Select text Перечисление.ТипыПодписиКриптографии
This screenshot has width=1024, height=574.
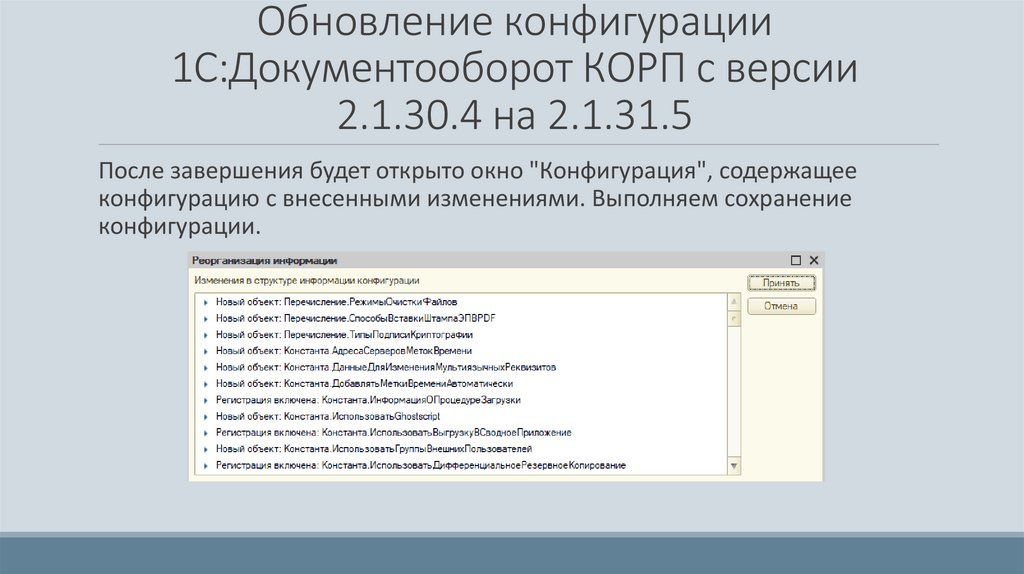tap(378, 335)
